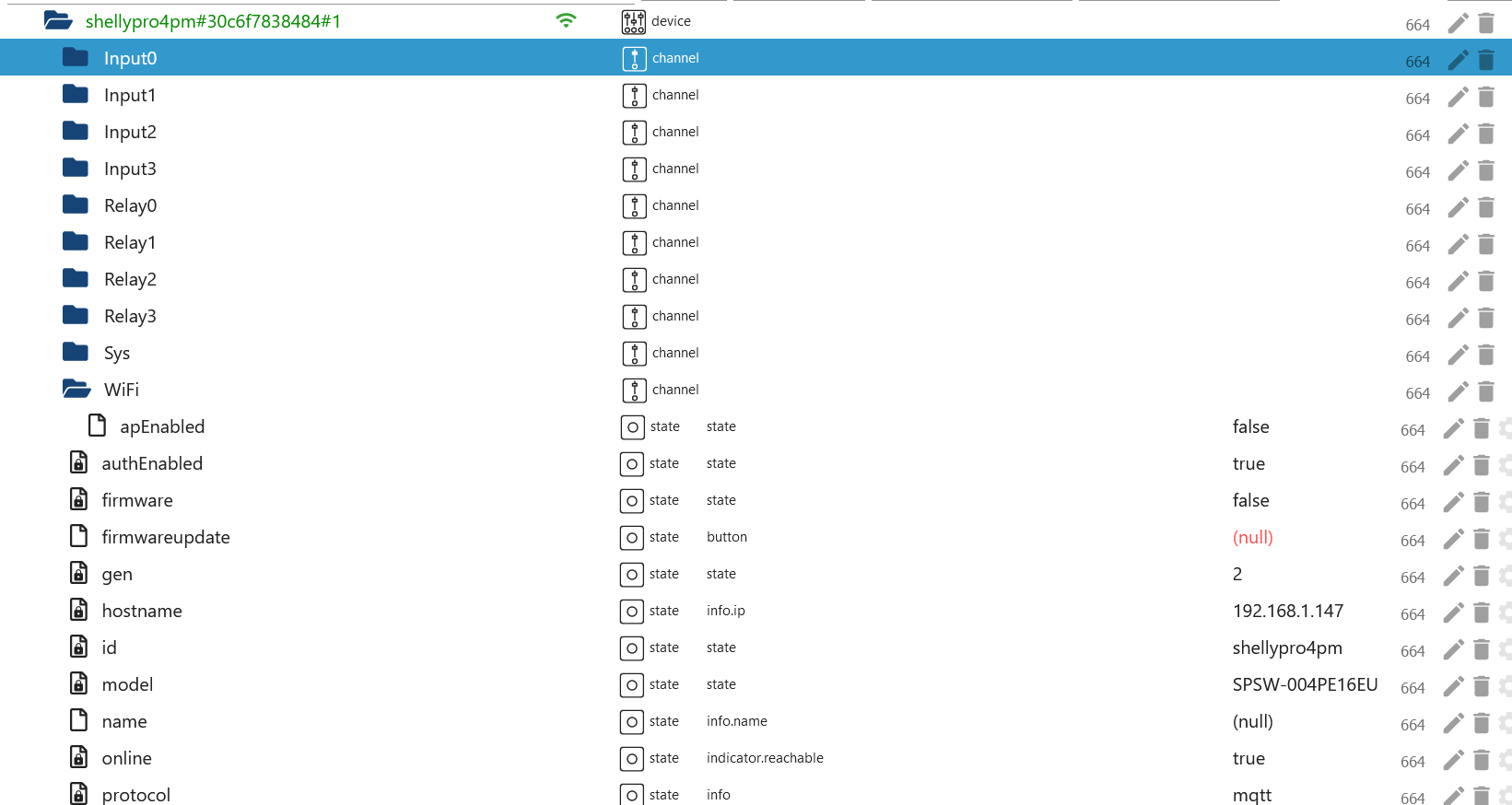Screen dimensions: 1512x805
Task: Delete the authEnabled state
Action: coord(1482,465)
